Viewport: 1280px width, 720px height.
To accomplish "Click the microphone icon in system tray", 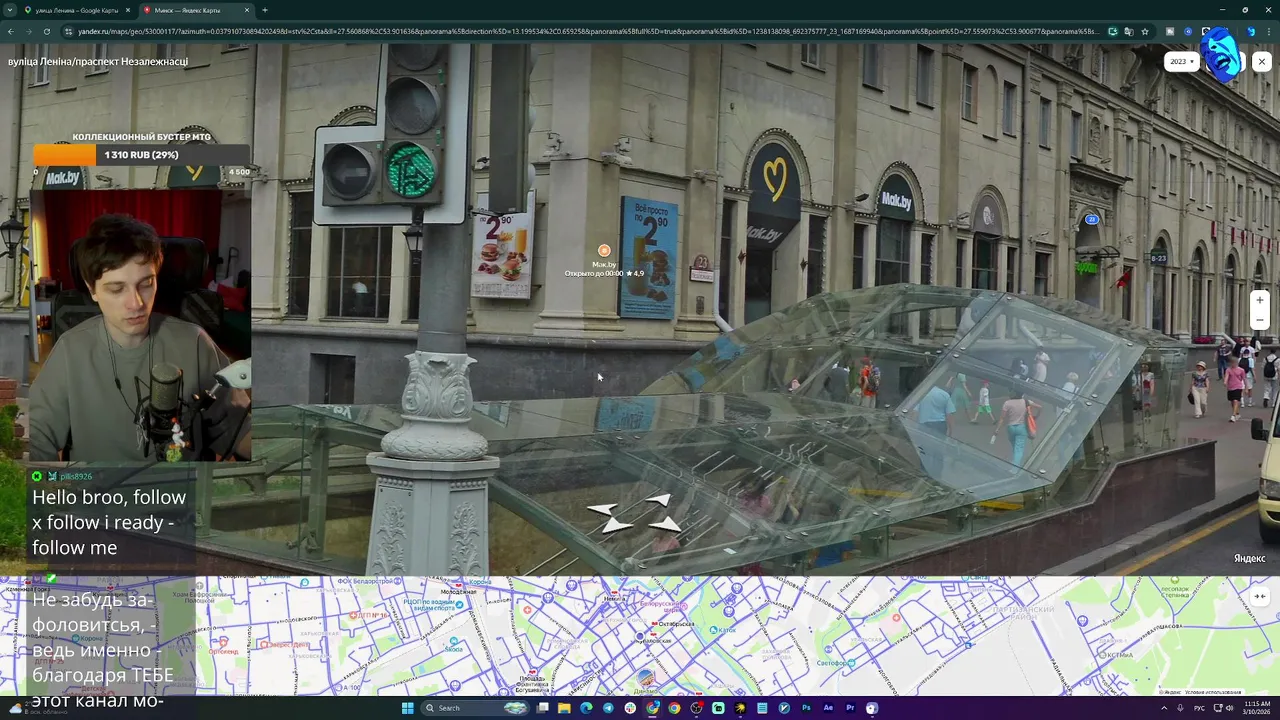I will (1180, 708).
